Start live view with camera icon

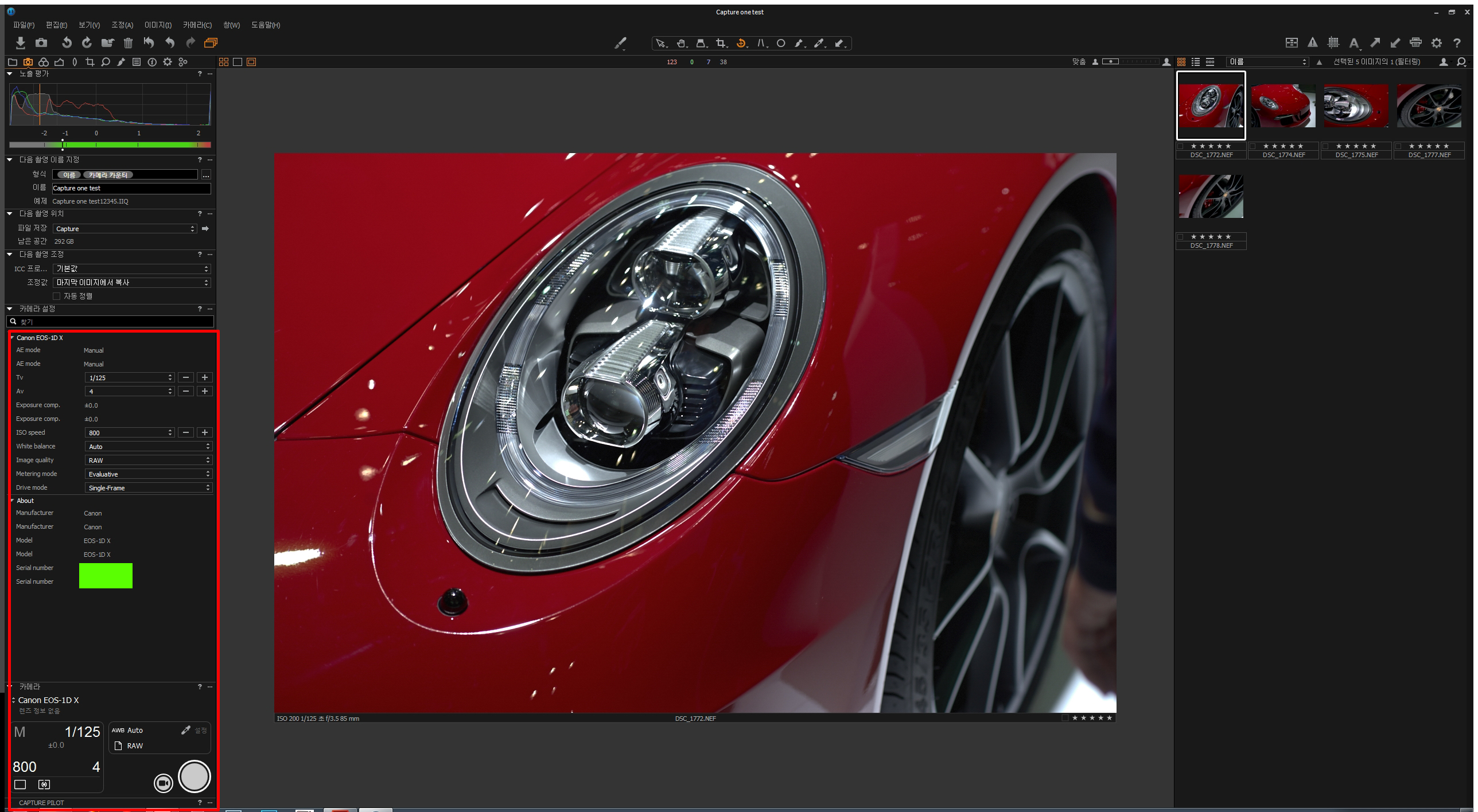click(164, 783)
